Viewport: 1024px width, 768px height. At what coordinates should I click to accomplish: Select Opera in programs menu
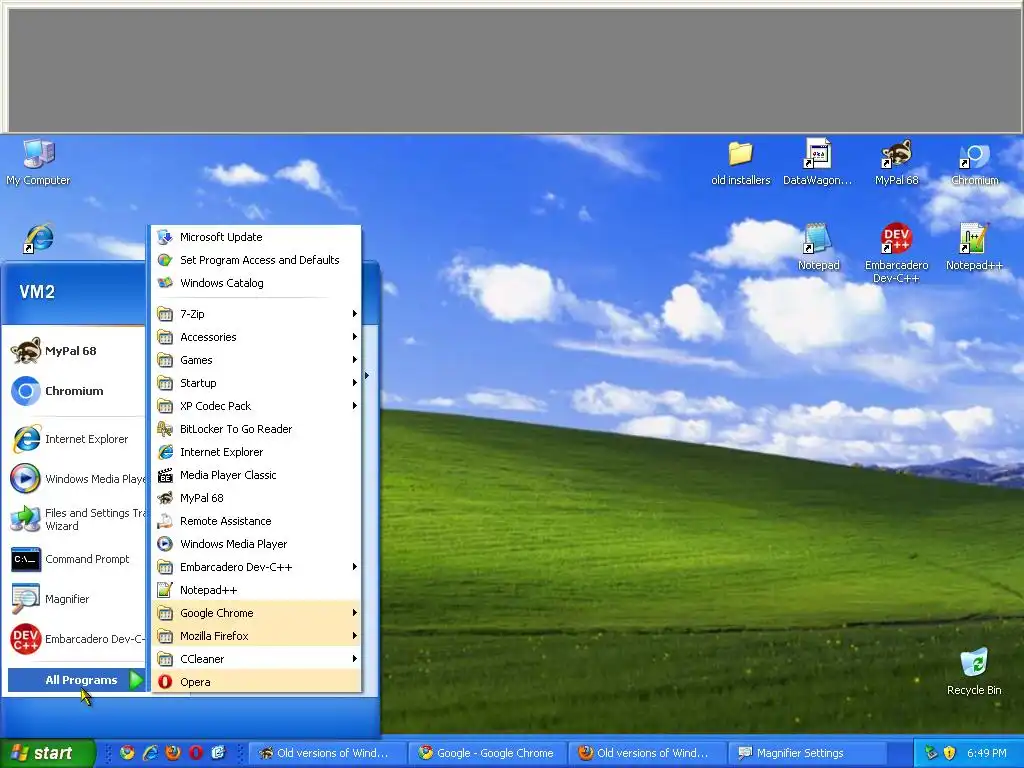point(257,682)
